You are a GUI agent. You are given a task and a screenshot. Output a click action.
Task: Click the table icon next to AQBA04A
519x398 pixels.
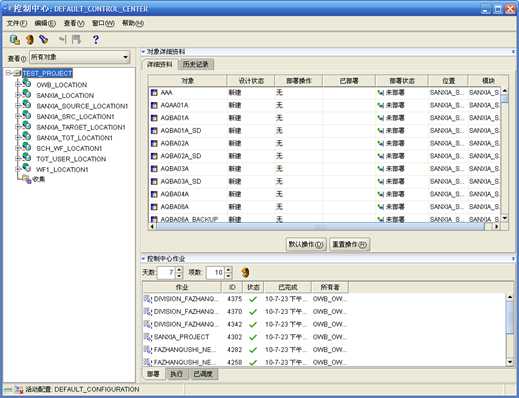tap(154, 194)
